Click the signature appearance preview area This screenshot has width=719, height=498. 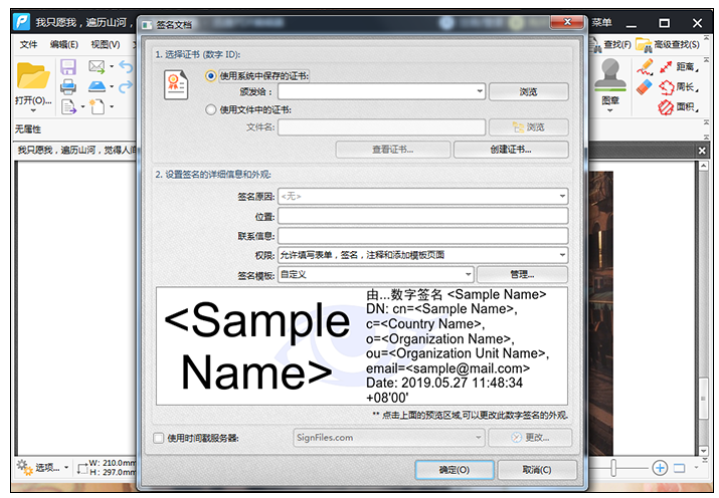tap(362, 346)
